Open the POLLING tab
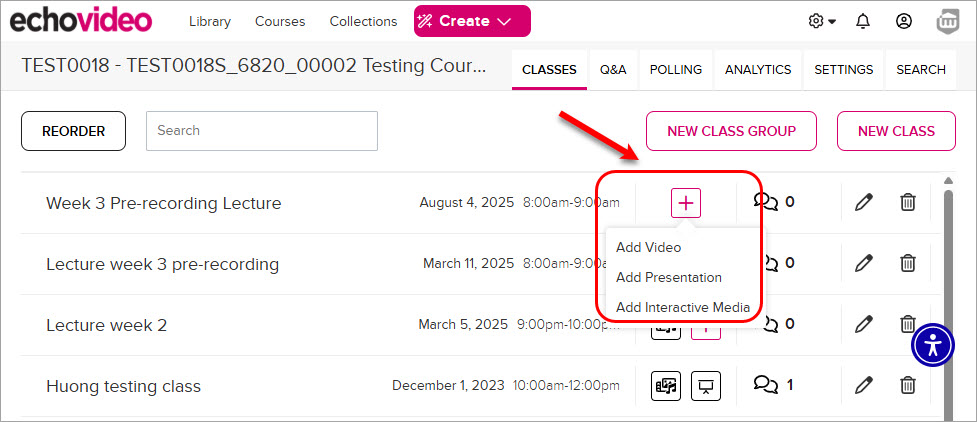 (x=675, y=70)
